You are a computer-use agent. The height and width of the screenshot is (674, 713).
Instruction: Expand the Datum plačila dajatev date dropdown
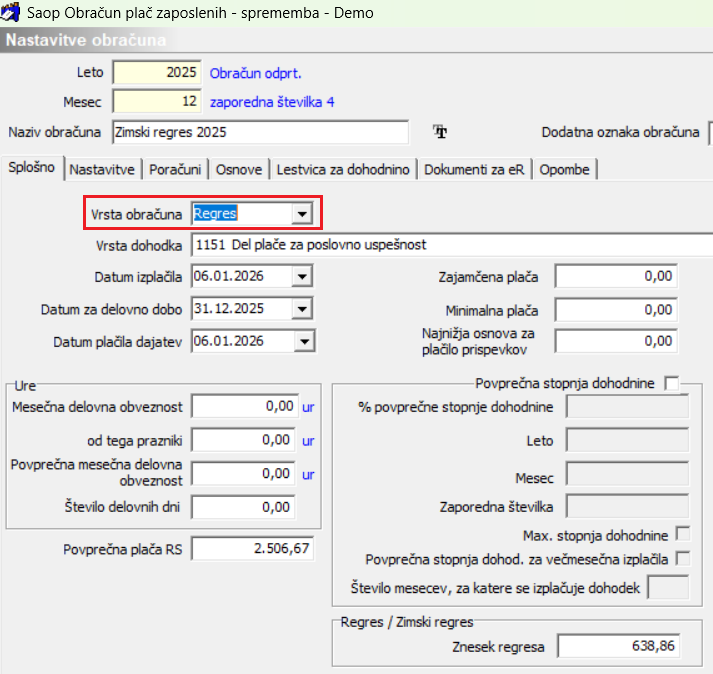304,341
